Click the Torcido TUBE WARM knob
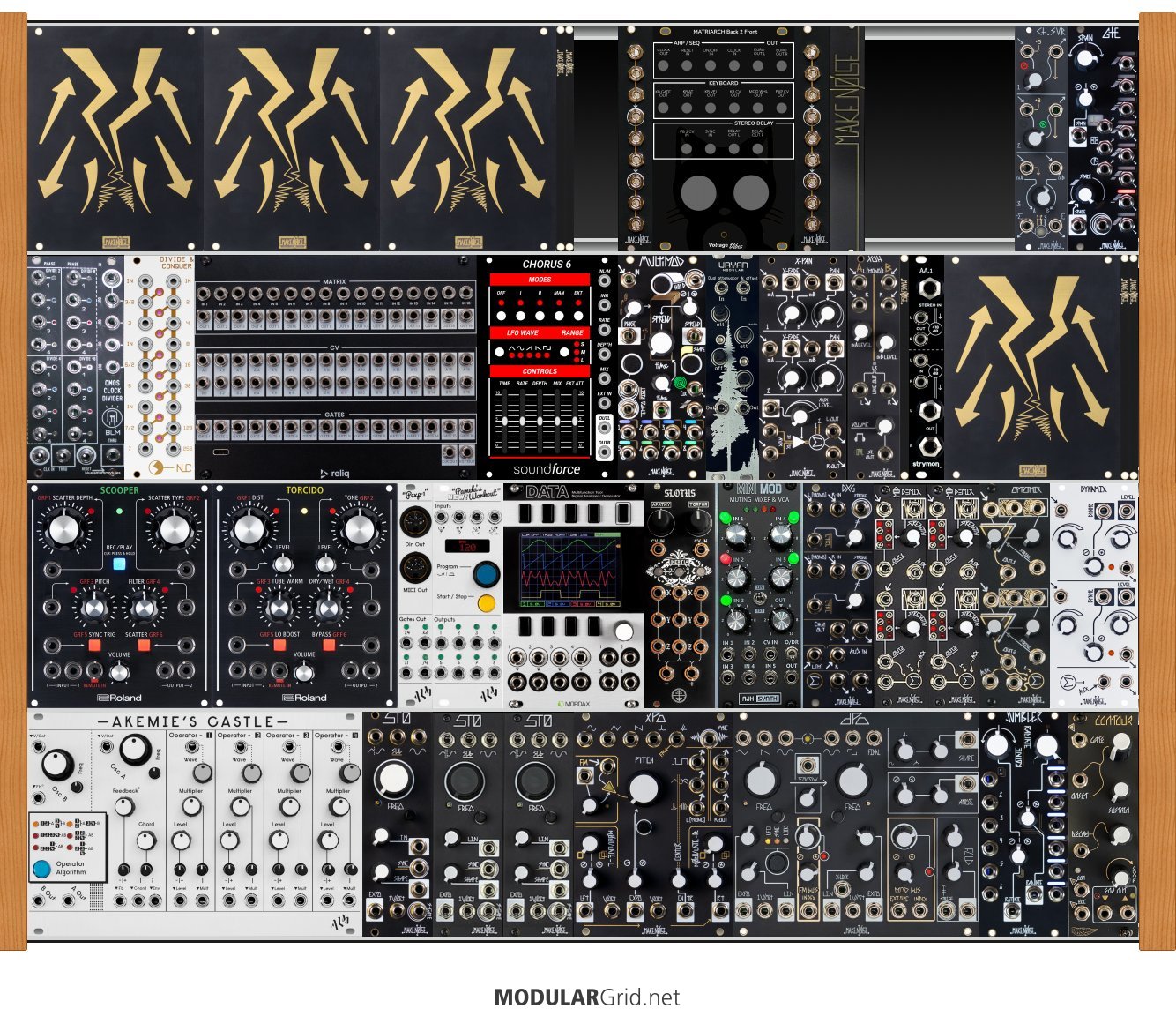Screen dimensions: 1176x1016 tap(279, 608)
